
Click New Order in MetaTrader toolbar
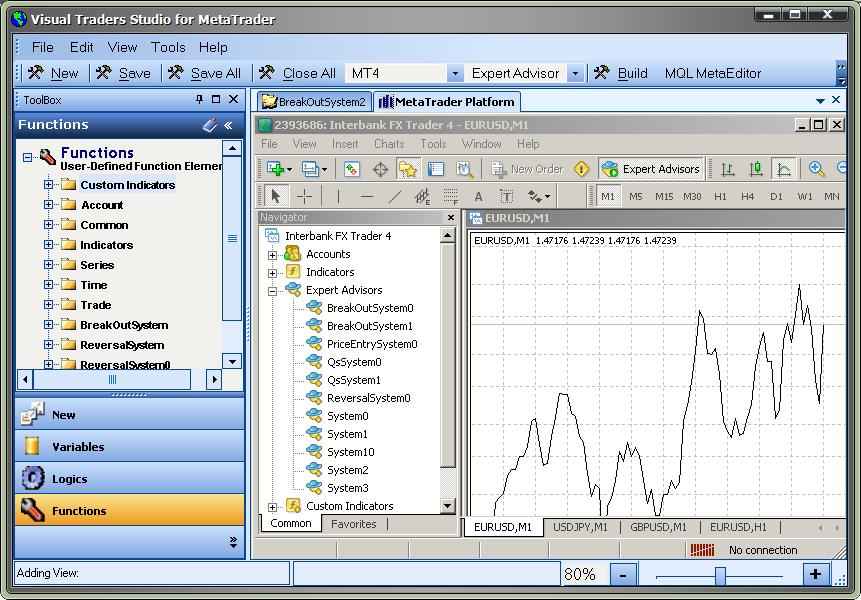(527, 169)
